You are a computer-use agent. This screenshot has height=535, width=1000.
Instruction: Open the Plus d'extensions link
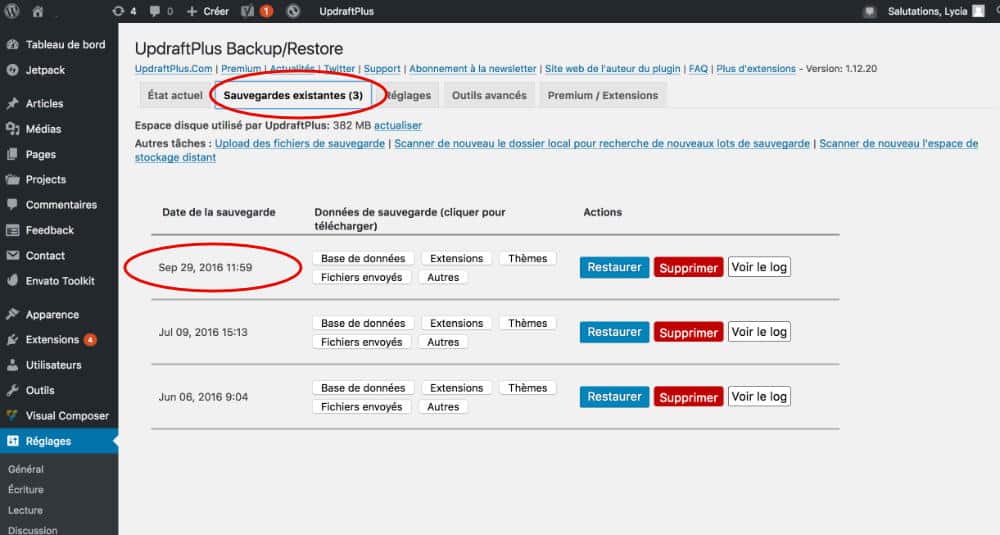756,68
